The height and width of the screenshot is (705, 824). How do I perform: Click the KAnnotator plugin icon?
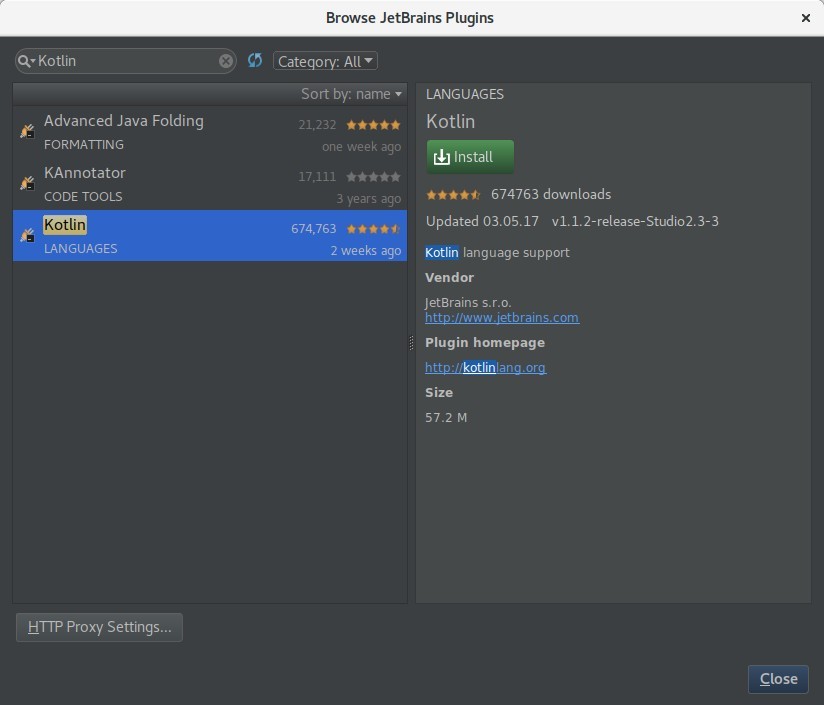(x=28, y=183)
